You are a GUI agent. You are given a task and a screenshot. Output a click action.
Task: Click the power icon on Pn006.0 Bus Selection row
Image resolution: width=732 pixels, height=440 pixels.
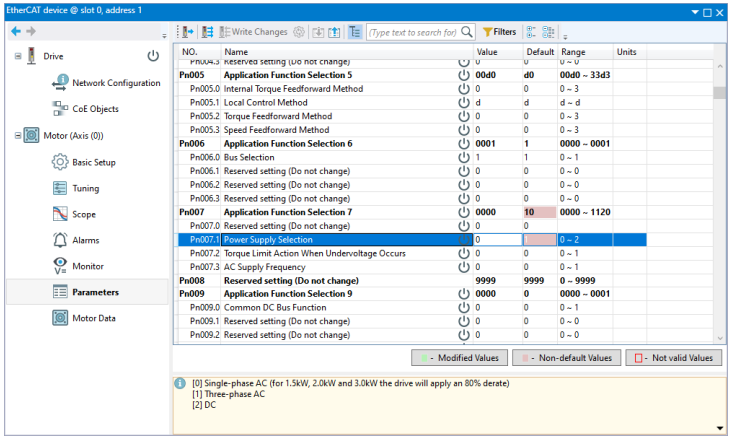coord(464,157)
